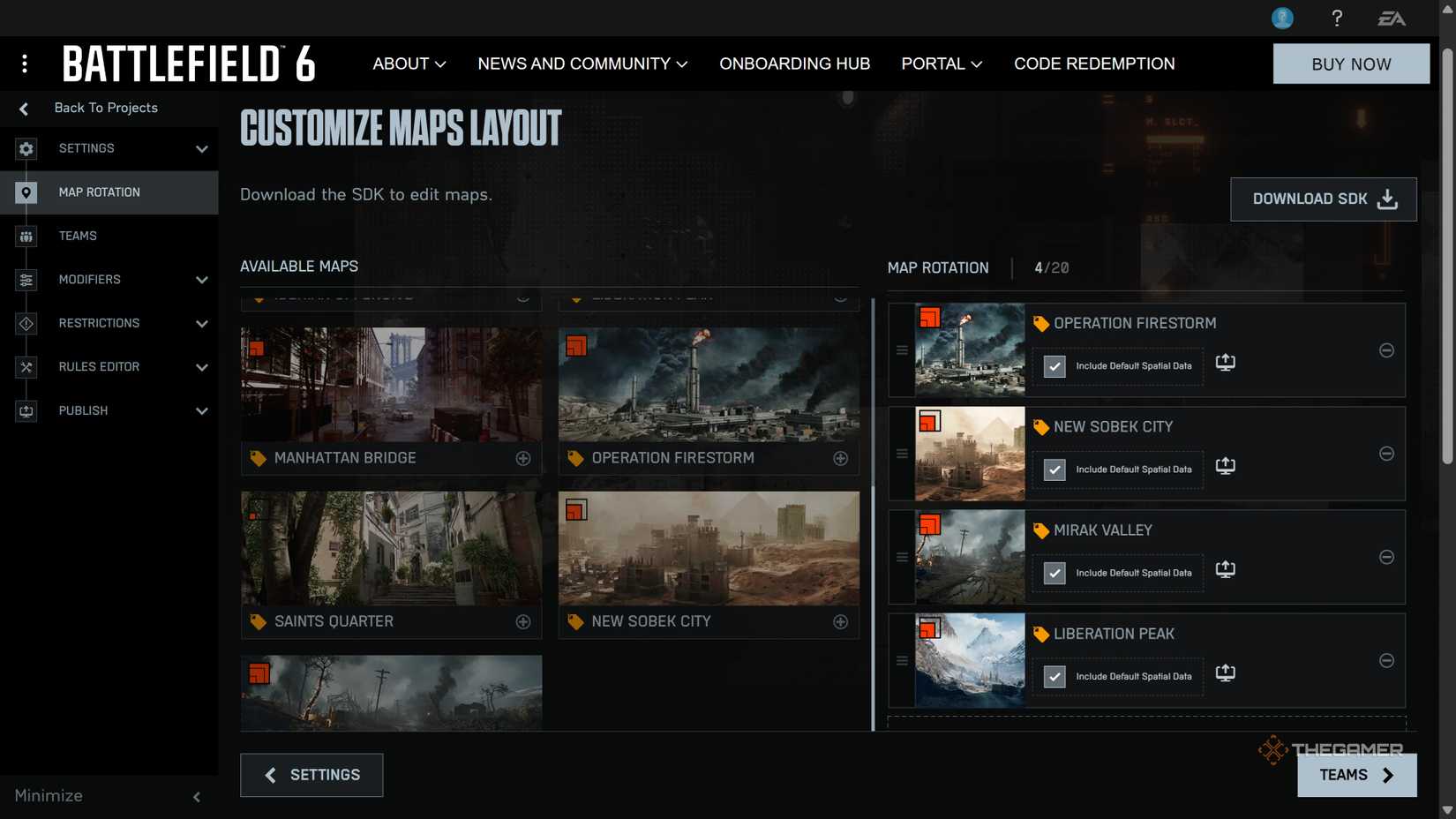The height and width of the screenshot is (819, 1456).
Task: Click the Download SDK button
Action: click(x=1322, y=199)
